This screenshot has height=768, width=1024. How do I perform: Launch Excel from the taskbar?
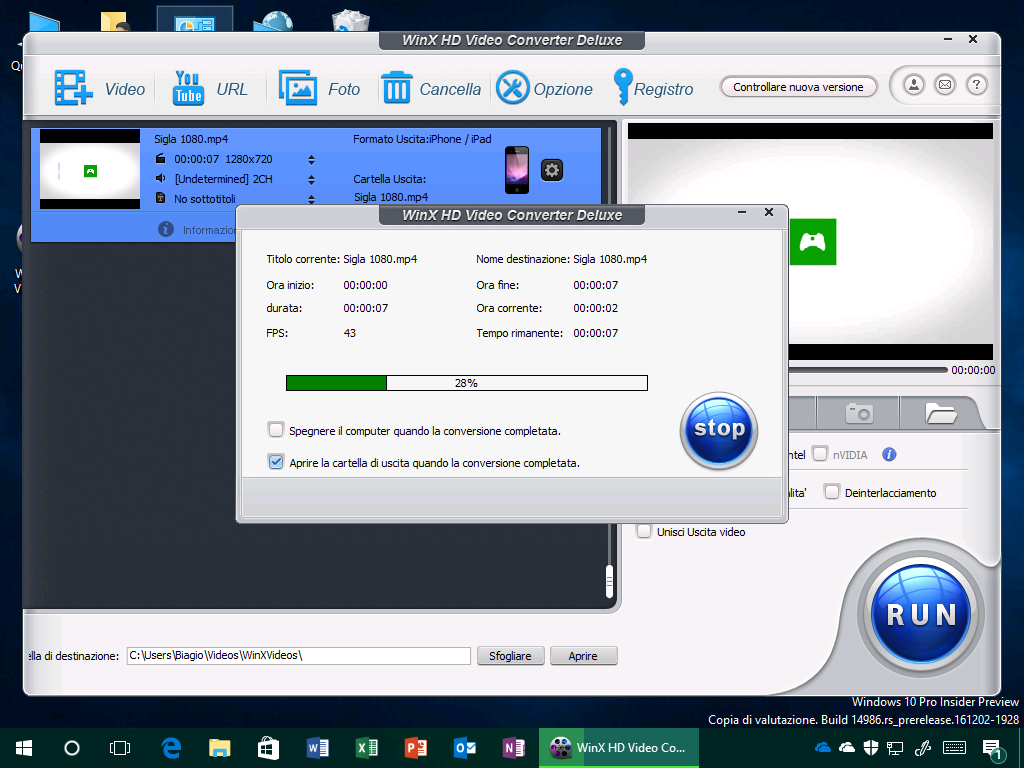click(366, 748)
